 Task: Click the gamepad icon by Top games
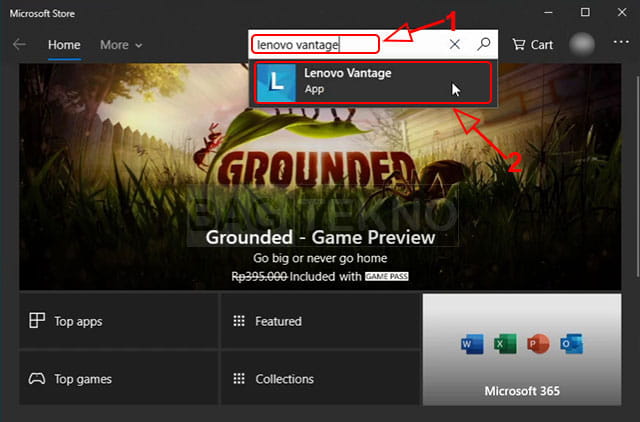37,378
